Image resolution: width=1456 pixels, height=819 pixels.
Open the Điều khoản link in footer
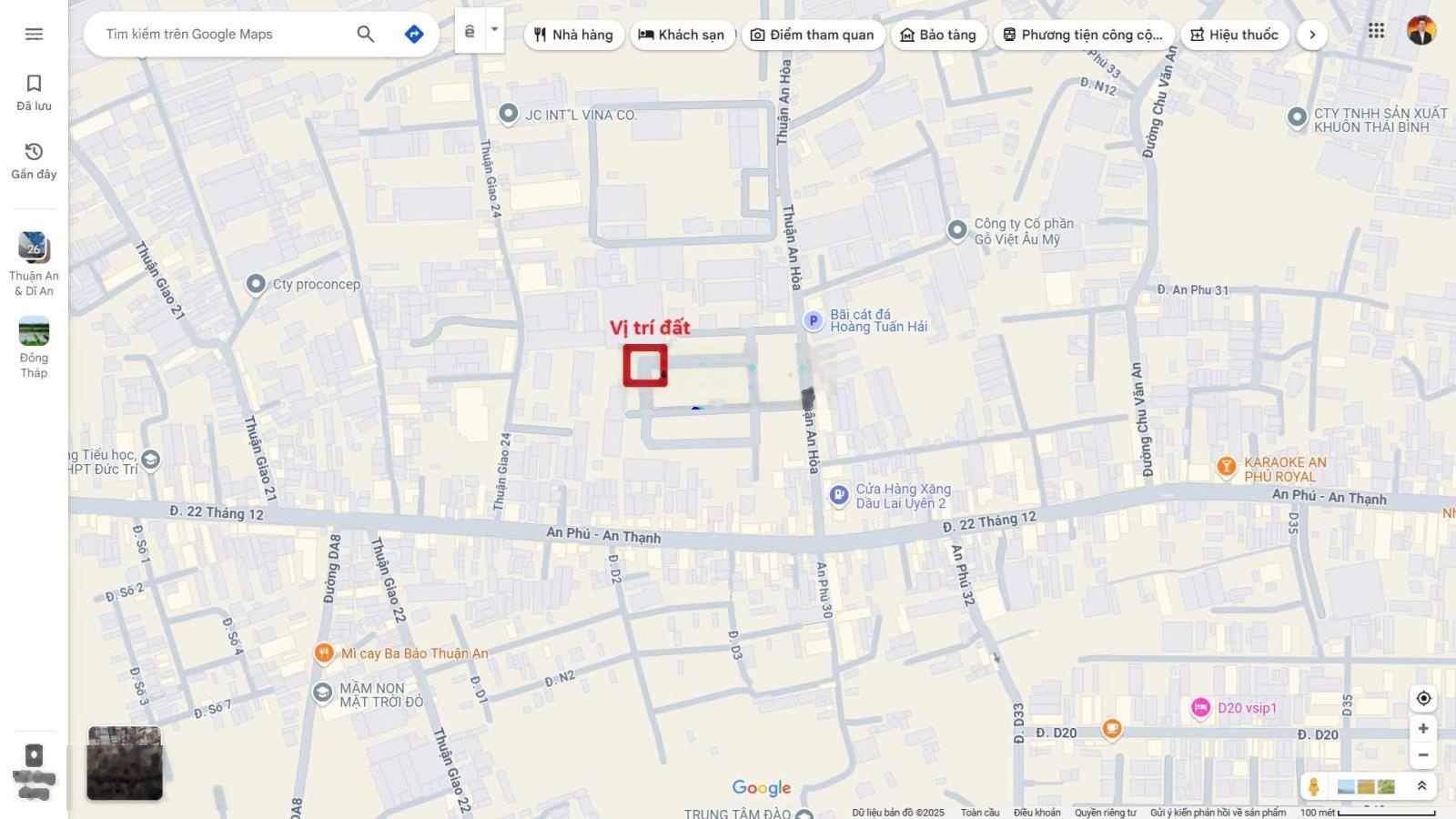1036,813
